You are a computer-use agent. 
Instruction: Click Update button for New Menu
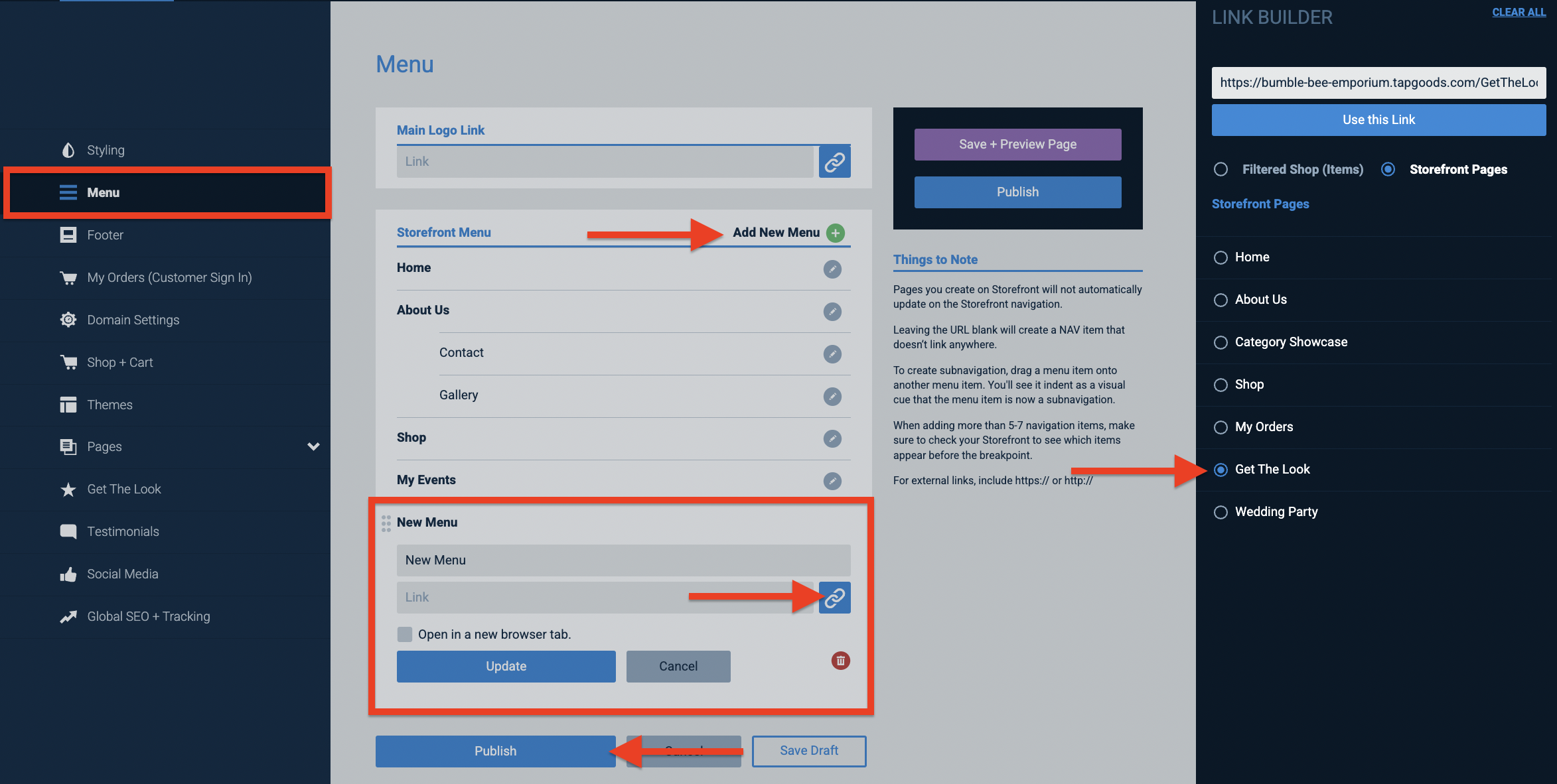(x=506, y=666)
